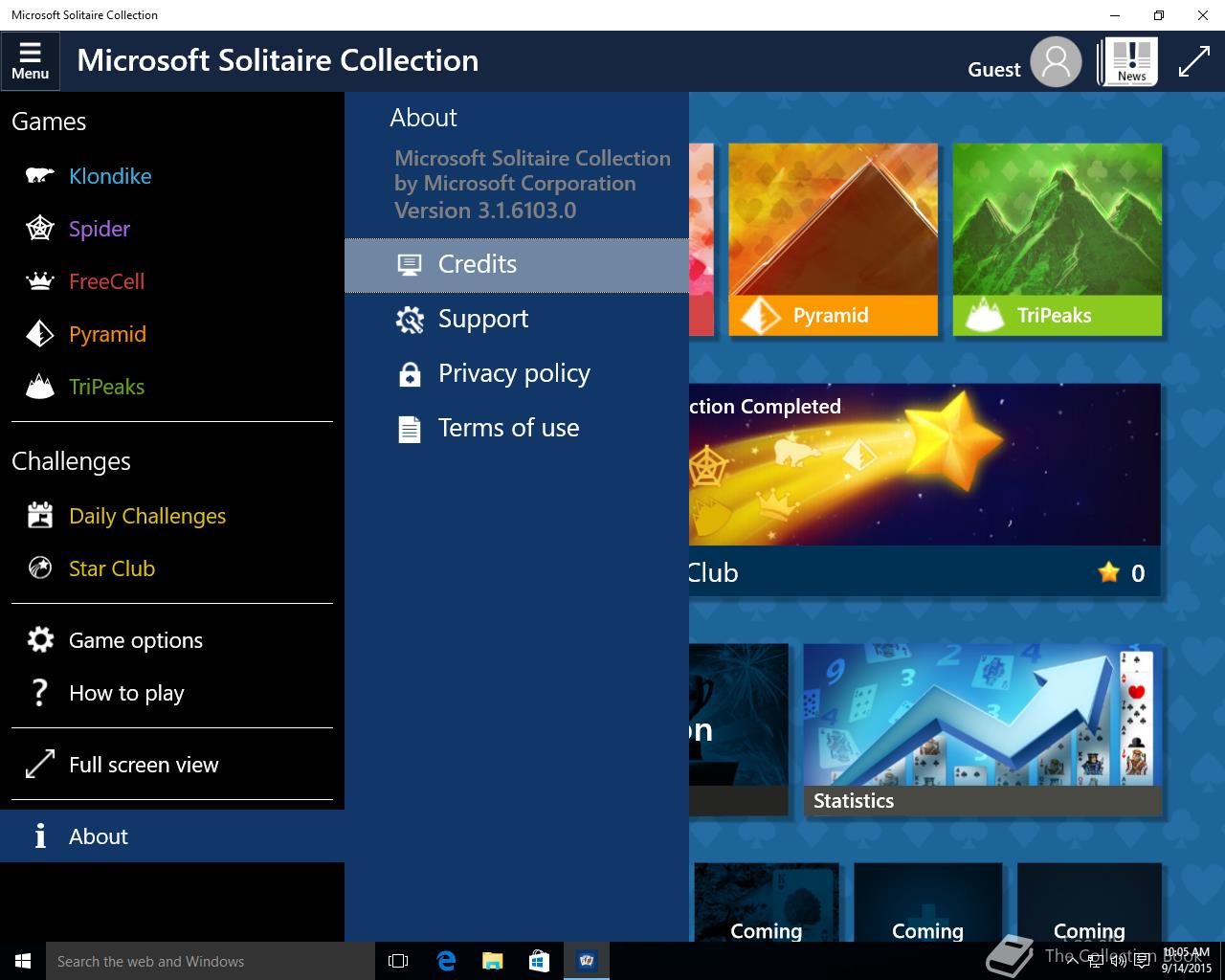Select Full screen view menu entry
This screenshot has height=980, width=1225.
coord(172,765)
